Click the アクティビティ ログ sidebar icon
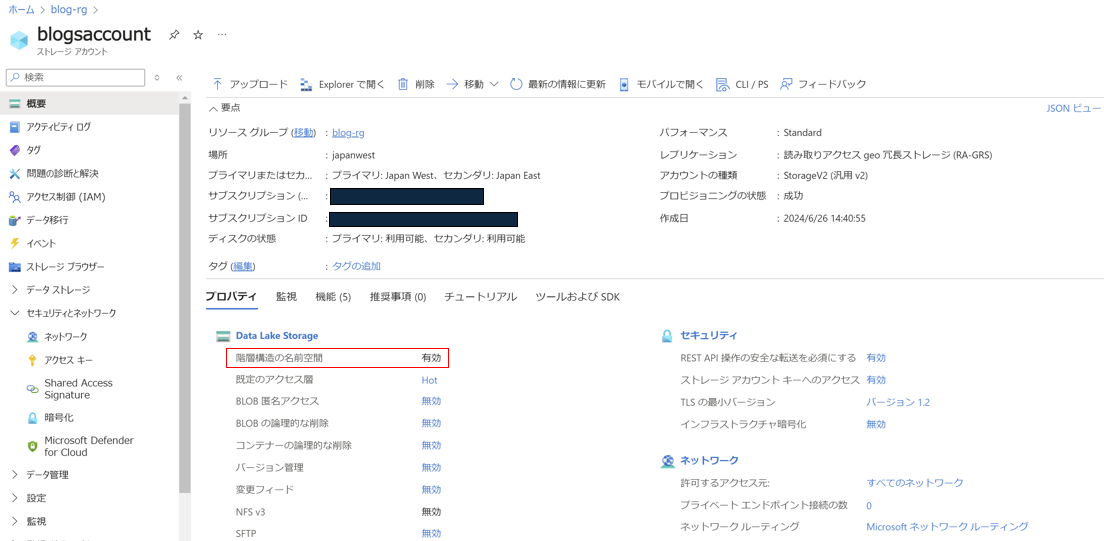The width and height of the screenshot is (1104, 541). click(15, 127)
